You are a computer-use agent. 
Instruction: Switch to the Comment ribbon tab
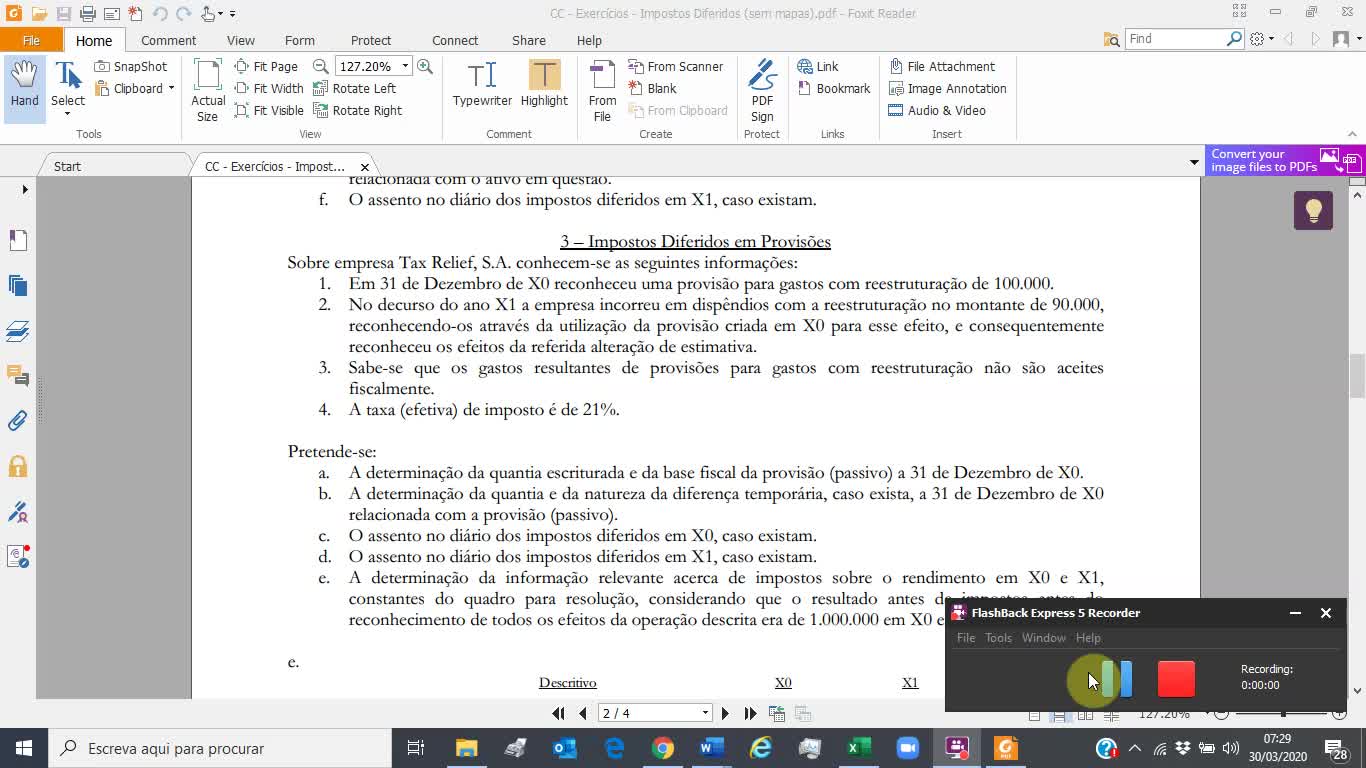(x=168, y=40)
